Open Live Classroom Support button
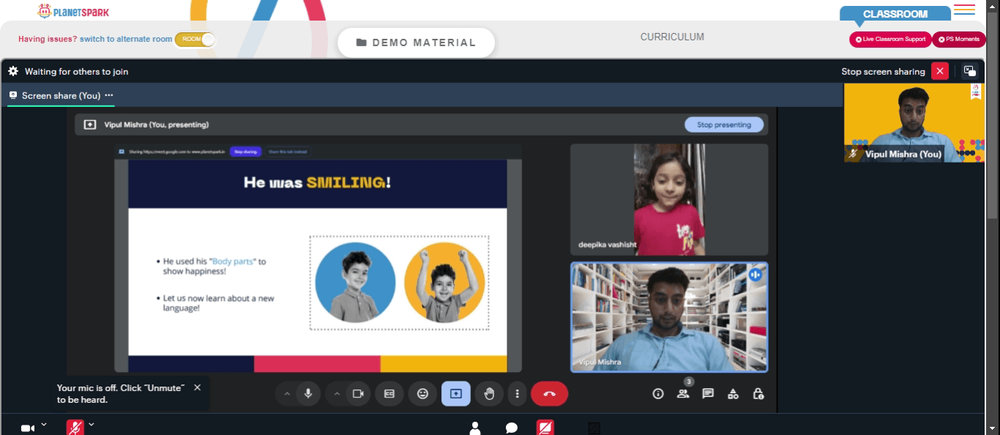 coord(890,39)
